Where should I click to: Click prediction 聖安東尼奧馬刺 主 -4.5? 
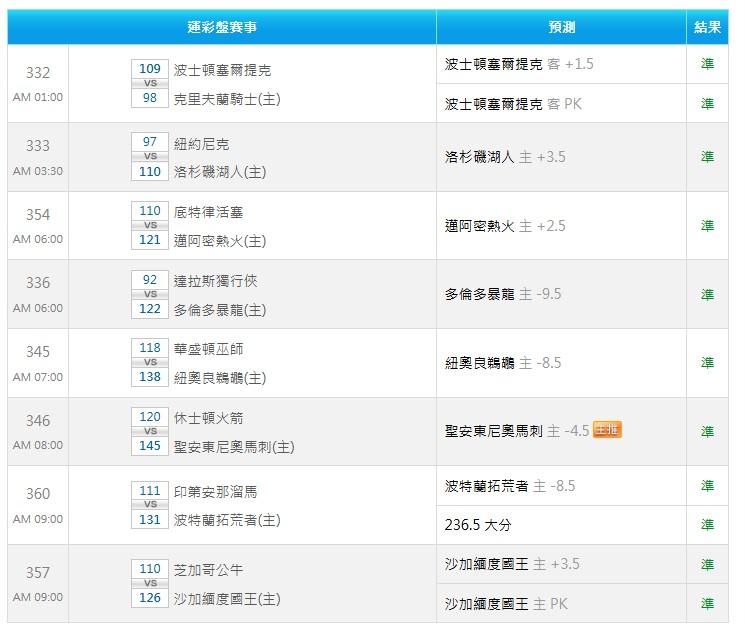tap(517, 431)
